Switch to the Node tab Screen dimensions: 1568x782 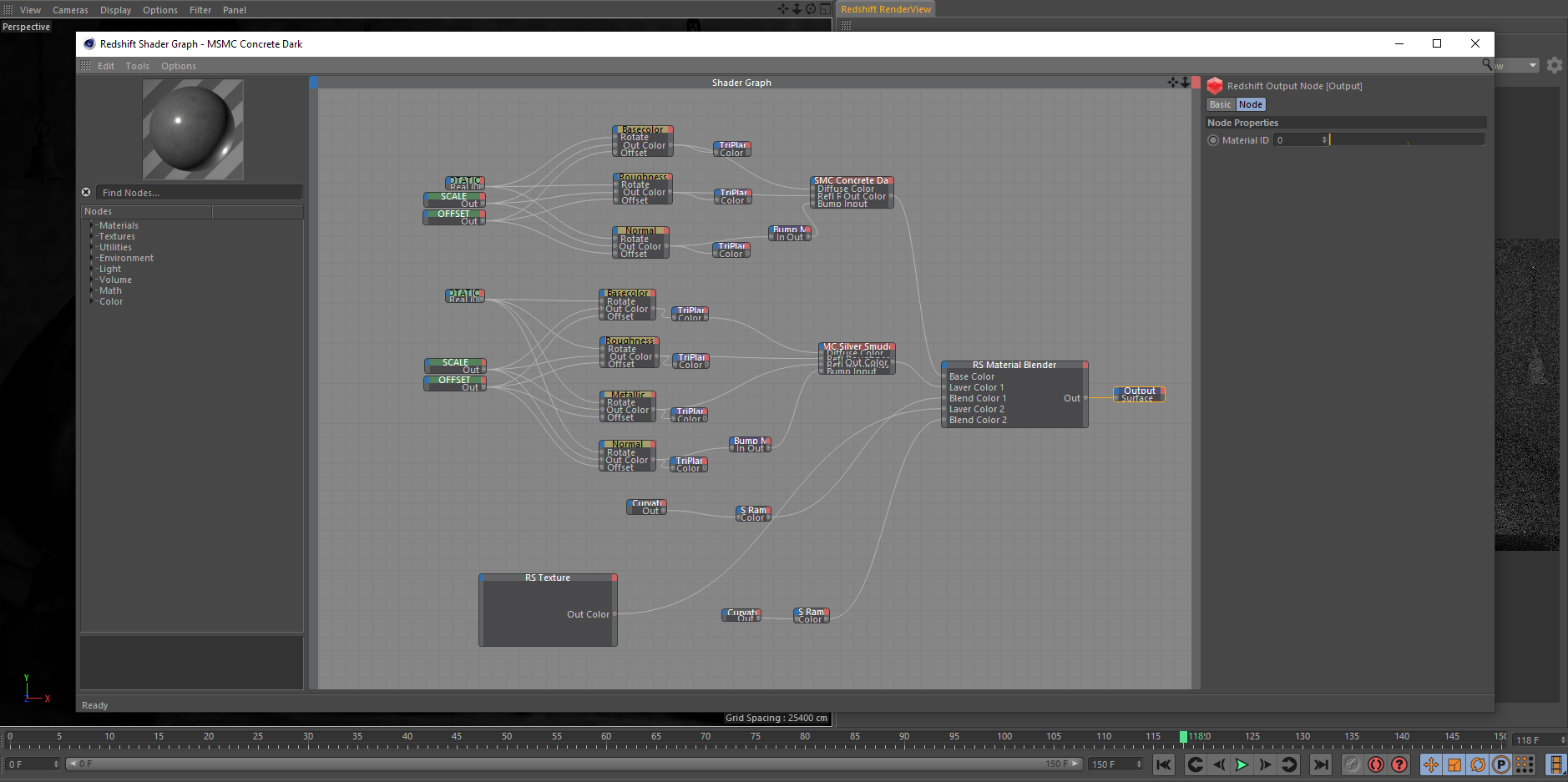[1251, 104]
